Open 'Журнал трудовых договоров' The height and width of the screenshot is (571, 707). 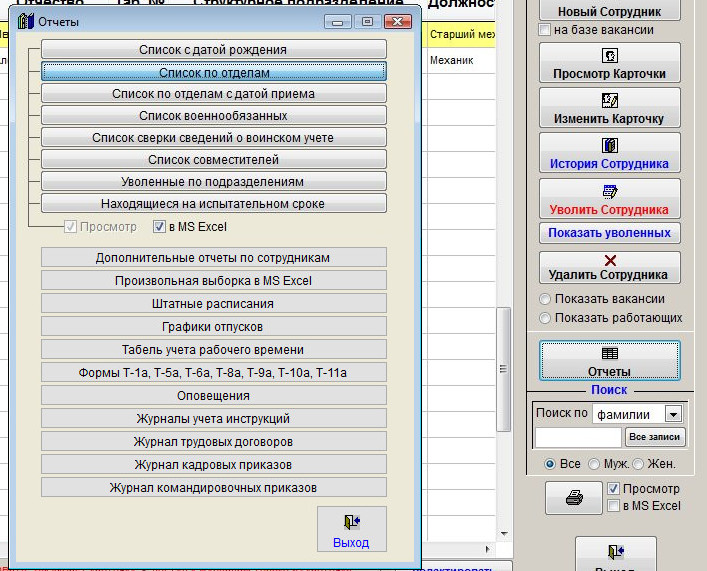214,442
